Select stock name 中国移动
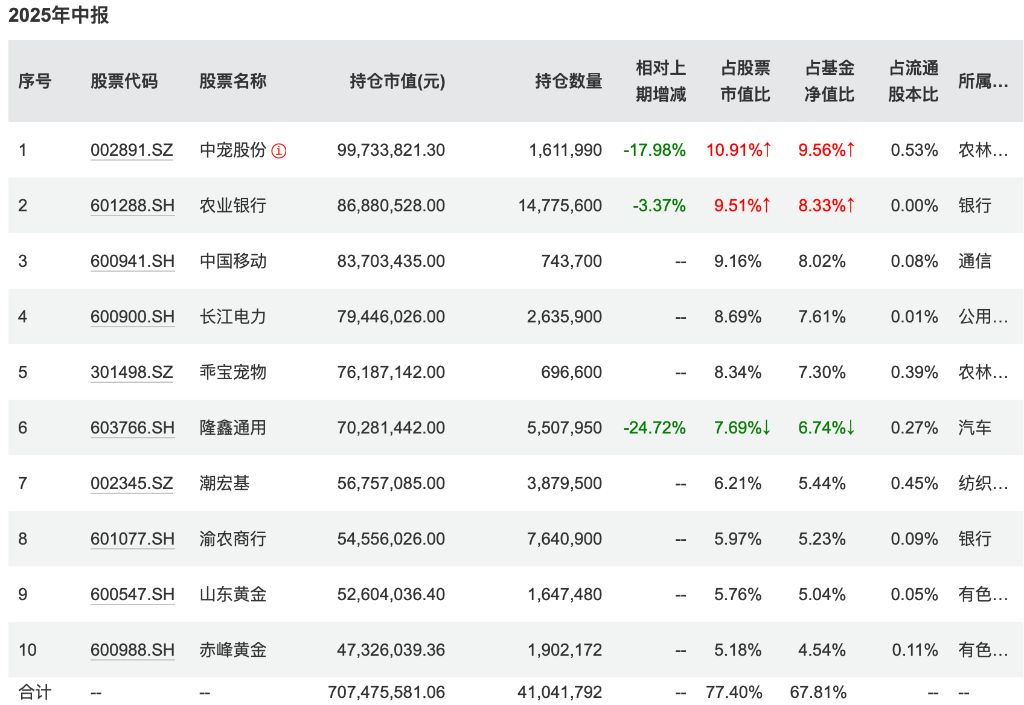This screenshot has width=1024, height=705. click(233, 261)
